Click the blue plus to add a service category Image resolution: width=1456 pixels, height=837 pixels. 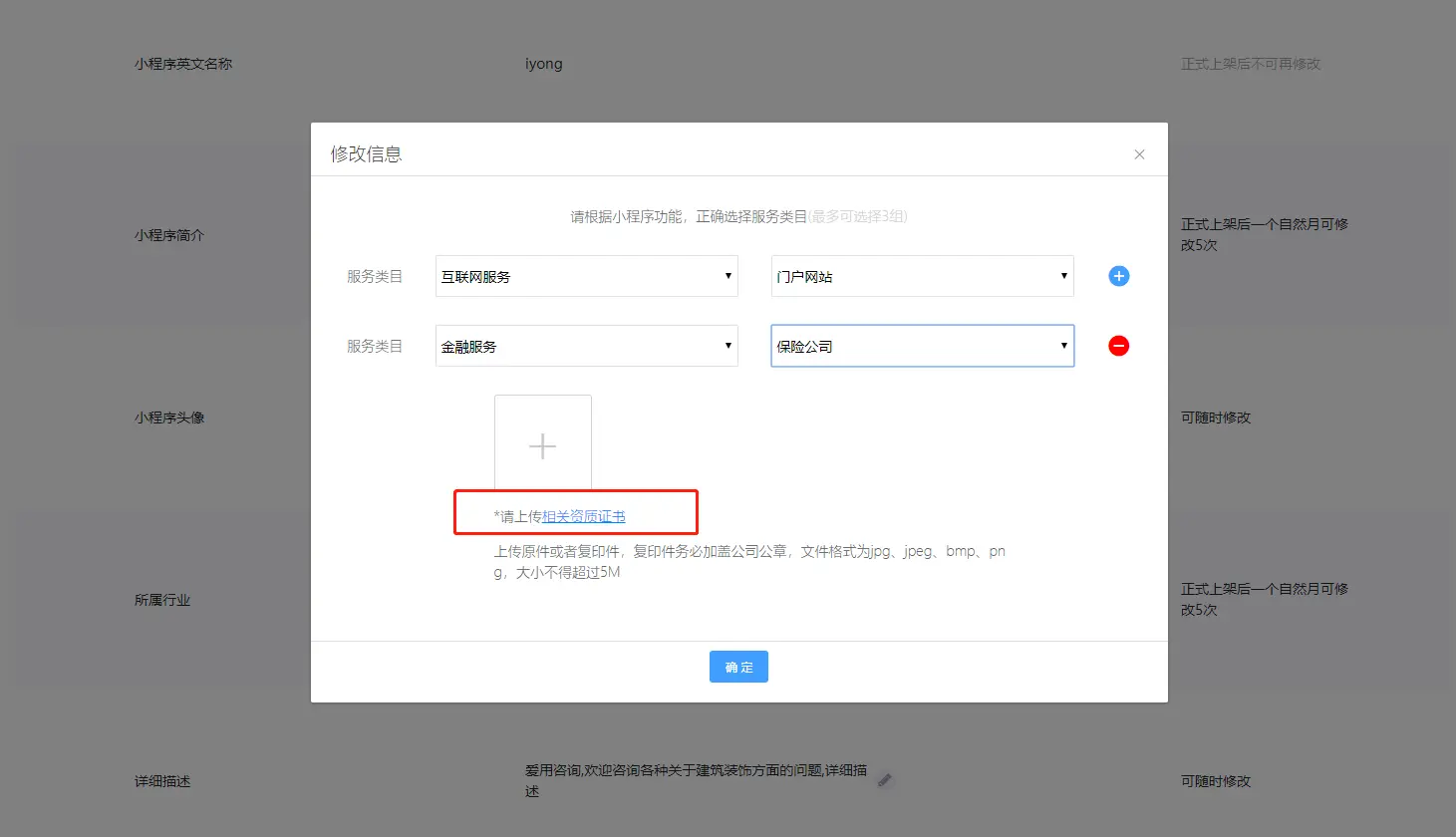click(1118, 276)
